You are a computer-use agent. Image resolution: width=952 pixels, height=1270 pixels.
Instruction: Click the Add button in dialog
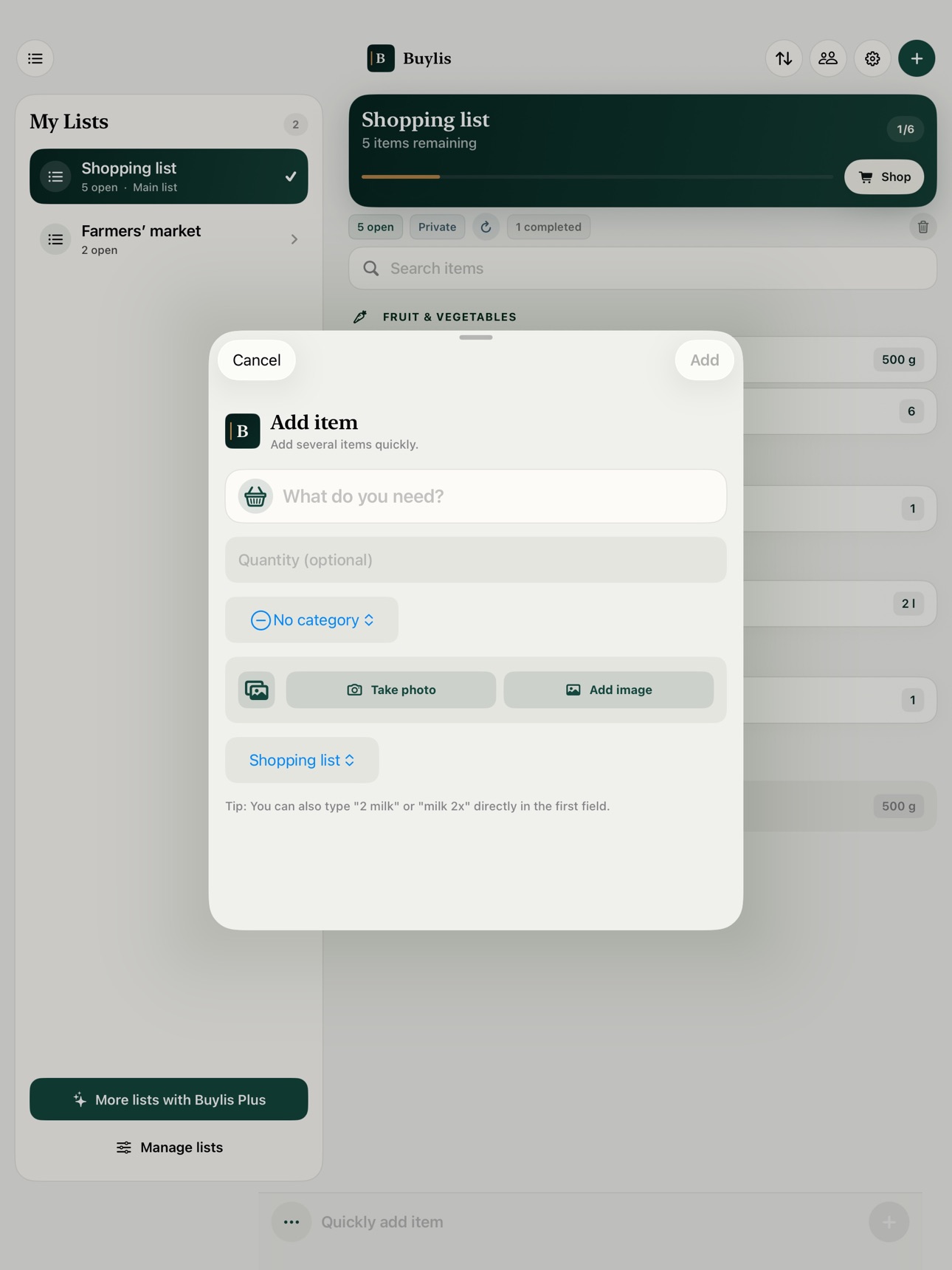(704, 360)
